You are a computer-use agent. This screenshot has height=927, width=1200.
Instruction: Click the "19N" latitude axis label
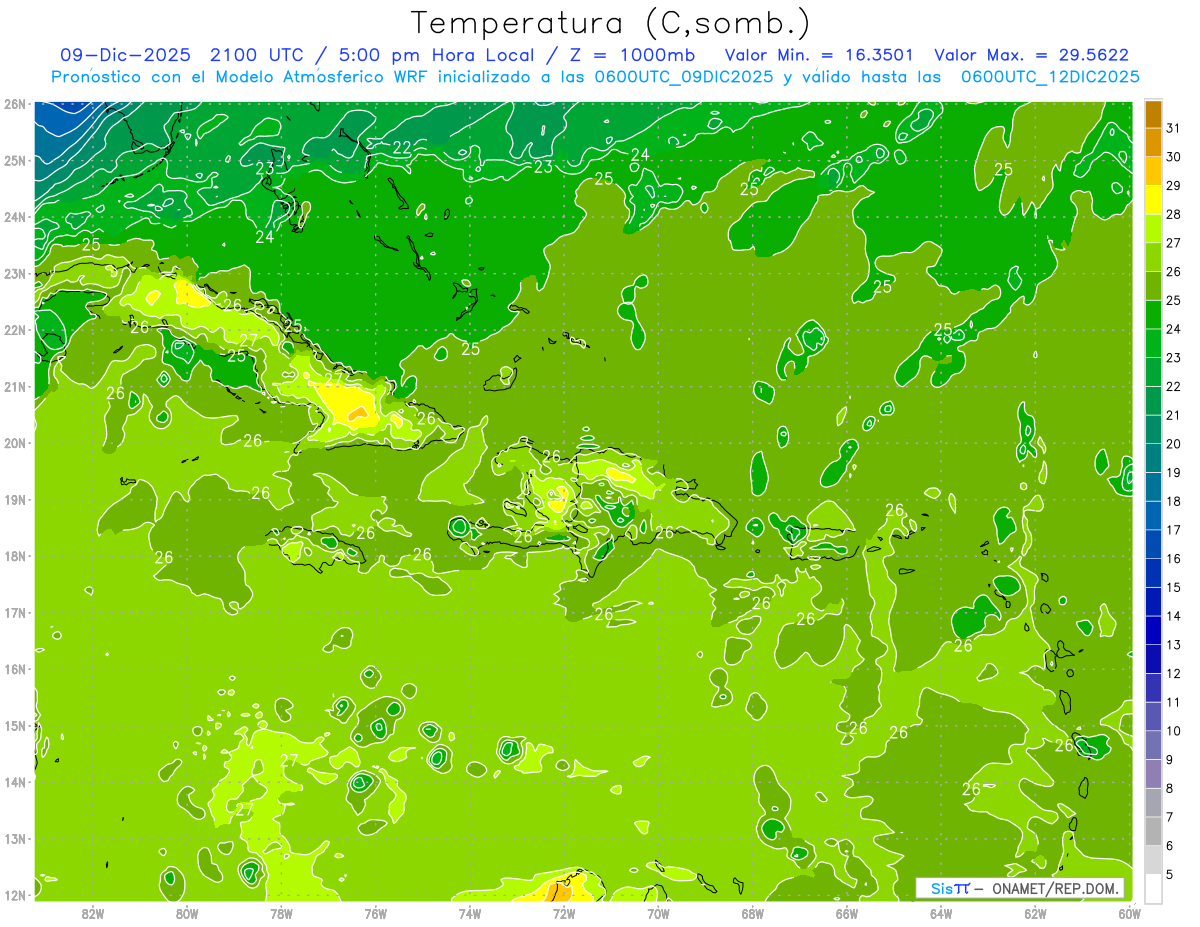[x=14, y=500]
